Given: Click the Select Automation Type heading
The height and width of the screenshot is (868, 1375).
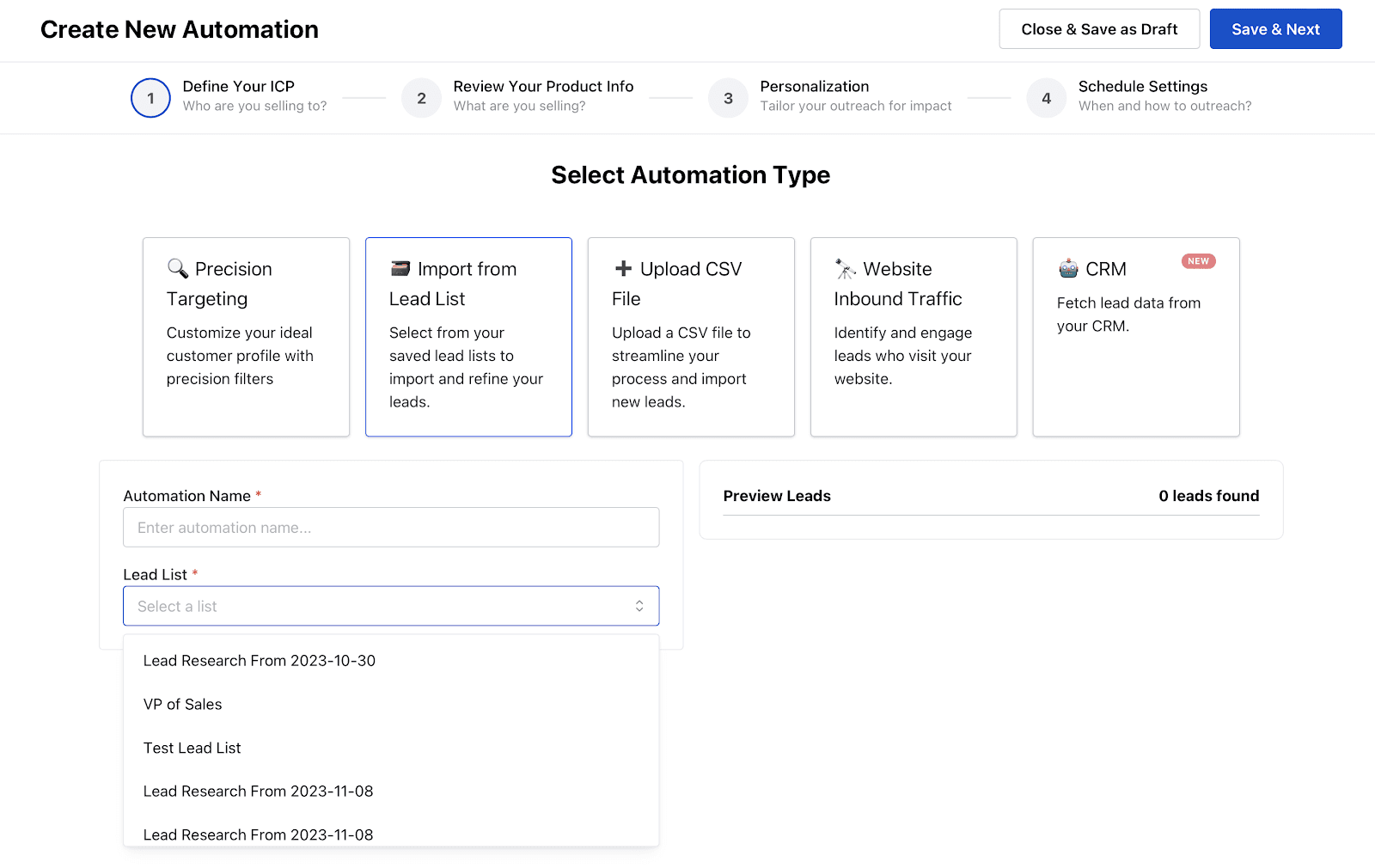Looking at the screenshot, I should tap(690, 175).
